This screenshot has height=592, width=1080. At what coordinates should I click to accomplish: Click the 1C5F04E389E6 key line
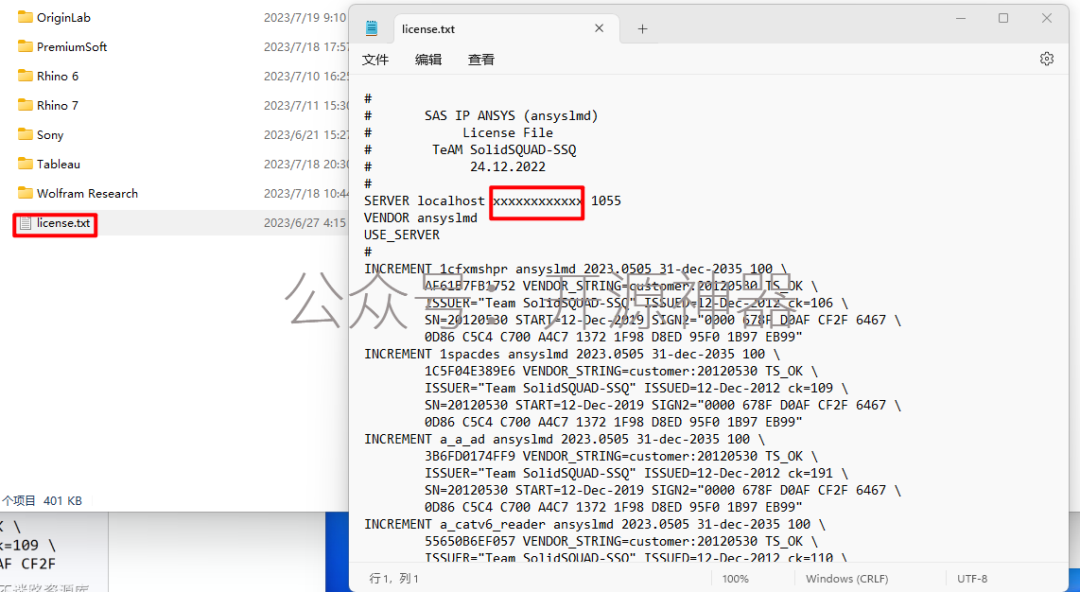click(x=621, y=371)
